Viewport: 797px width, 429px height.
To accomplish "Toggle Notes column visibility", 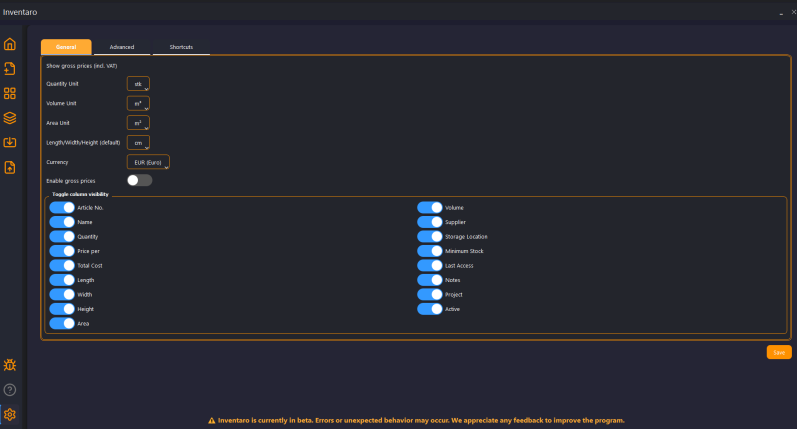I will point(430,280).
